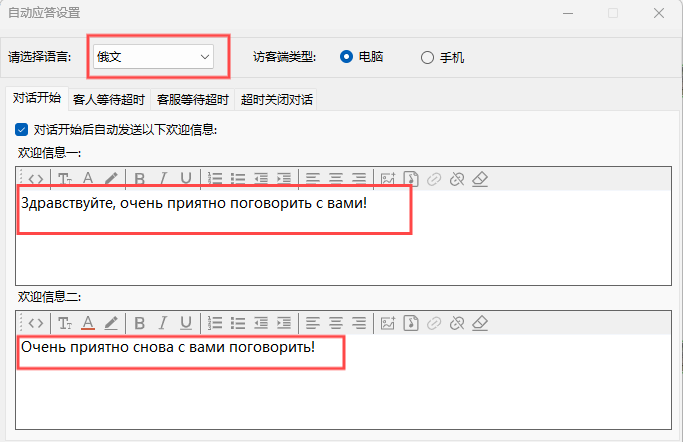Open font size picker in 欢迎信息一 toolbar
The width and height of the screenshot is (683, 442).
click(x=64, y=179)
